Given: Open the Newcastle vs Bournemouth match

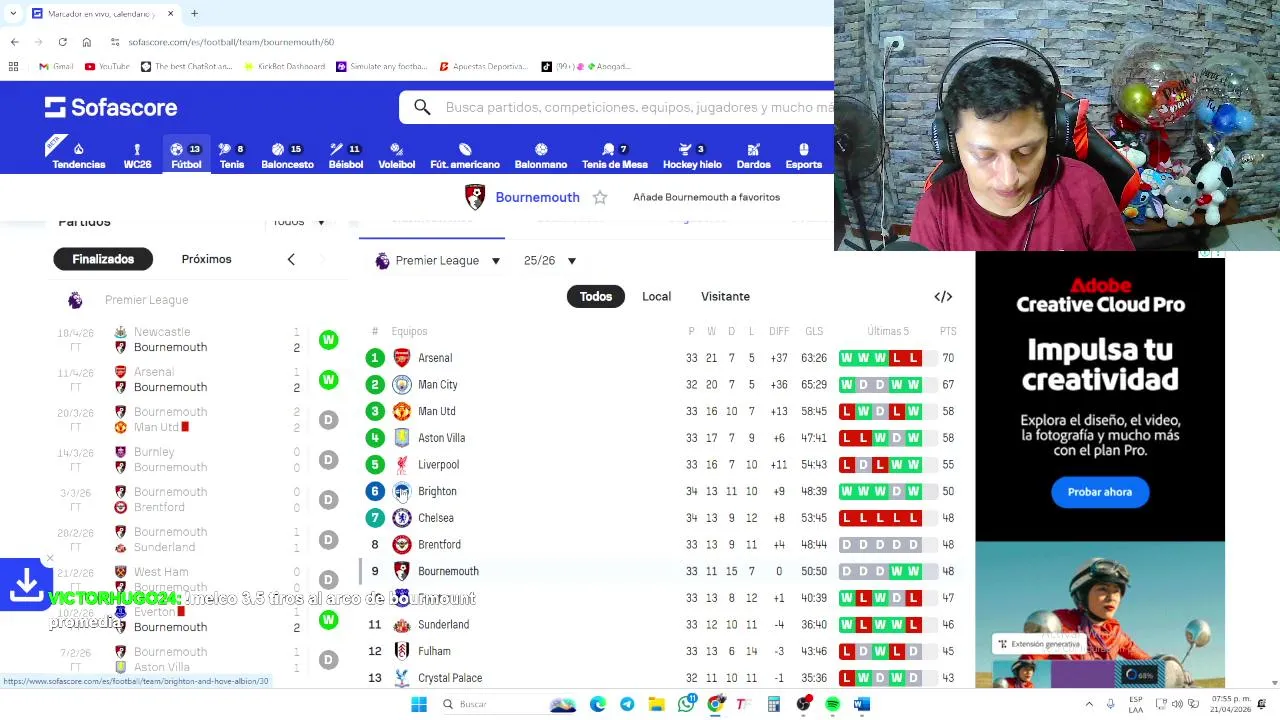Looking at the screenshot, I should [198, 339].
